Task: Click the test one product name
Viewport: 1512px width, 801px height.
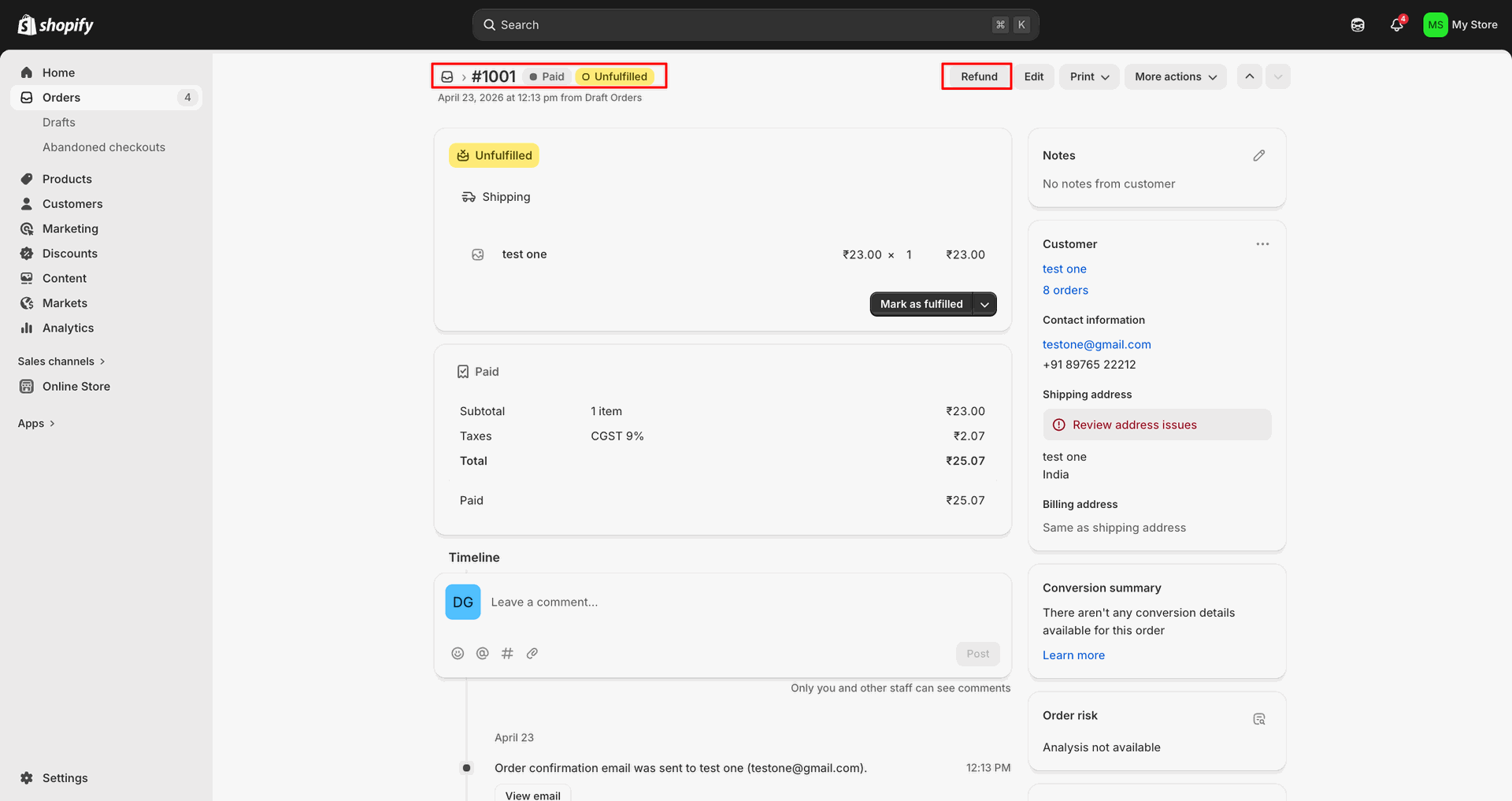Action: (524, 254)
